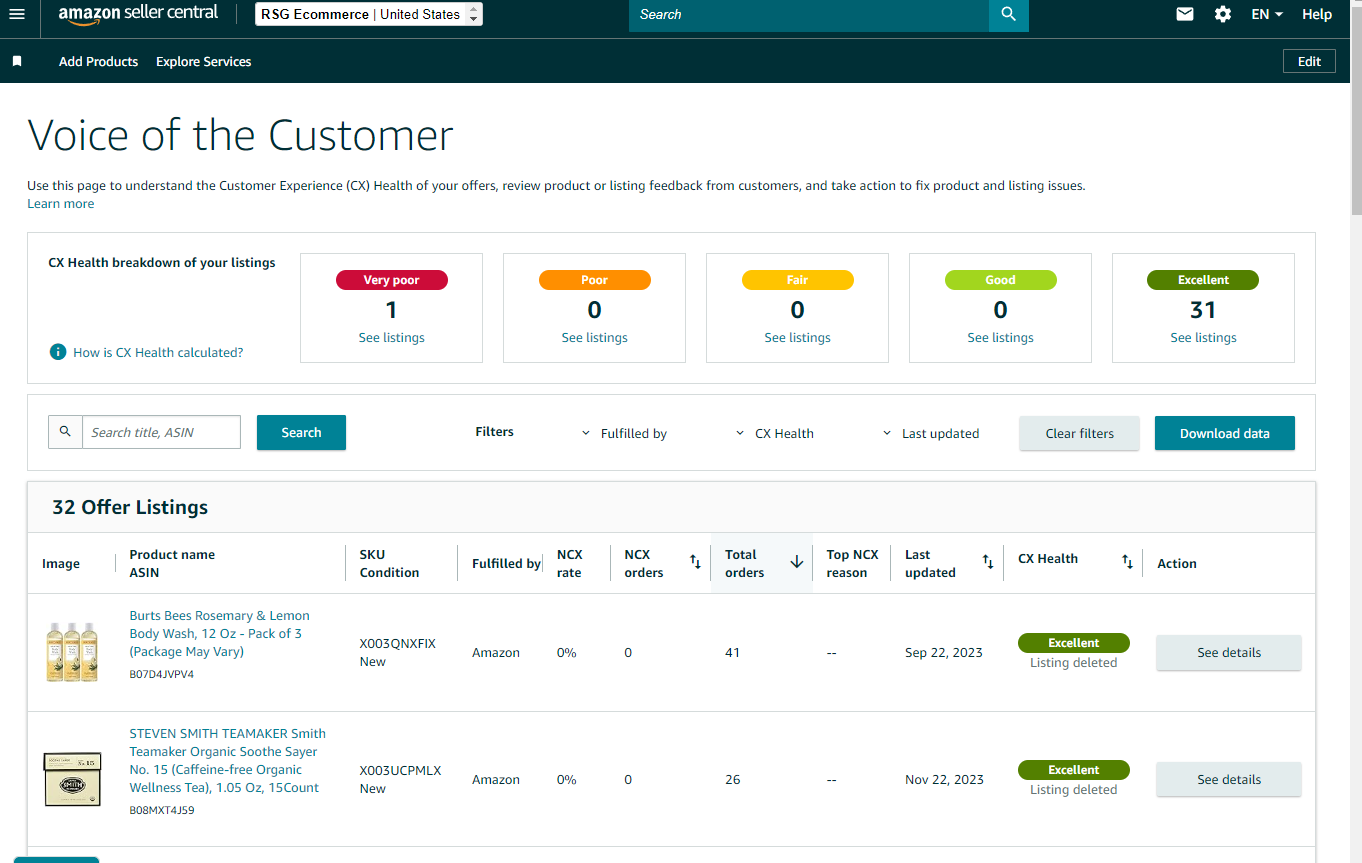The image size is (1362, 863).
Task: Focus the Search title, ASIN field
Action: (x=161, y=432)
